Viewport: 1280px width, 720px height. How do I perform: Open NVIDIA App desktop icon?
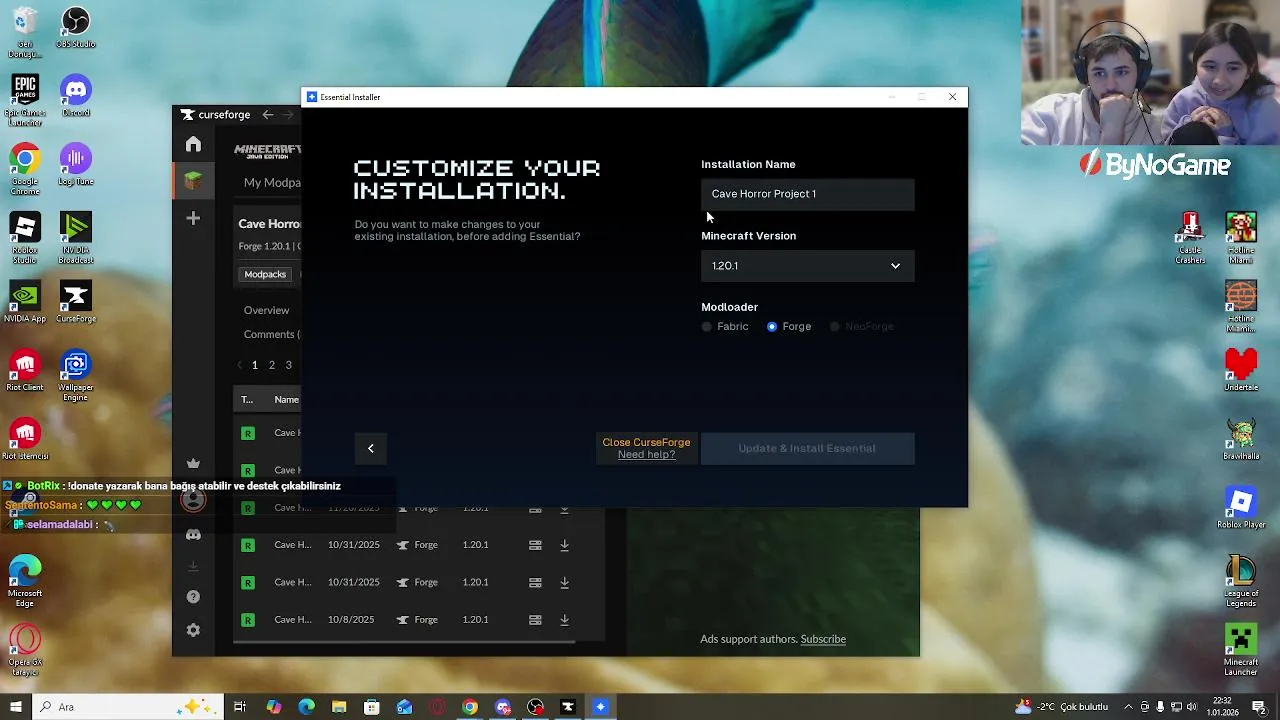(25, 302)
